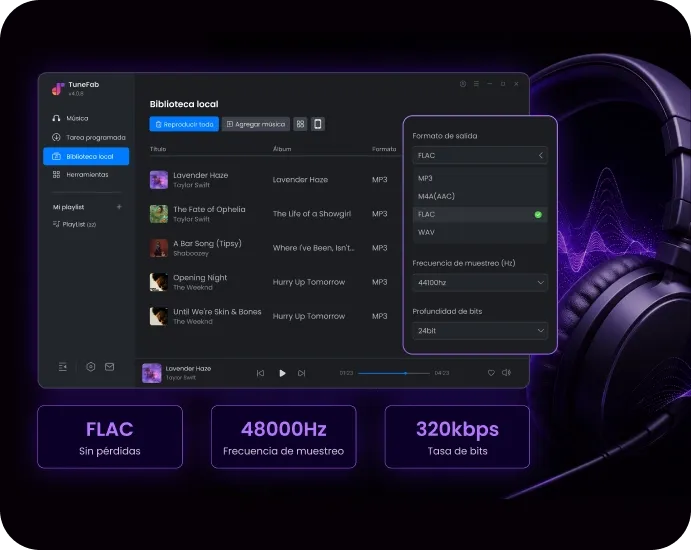Image resolution: width=691 pixels, height=550 pixels.
Task: Click the FLAC Sin pérdidas card
Action: 110,437
